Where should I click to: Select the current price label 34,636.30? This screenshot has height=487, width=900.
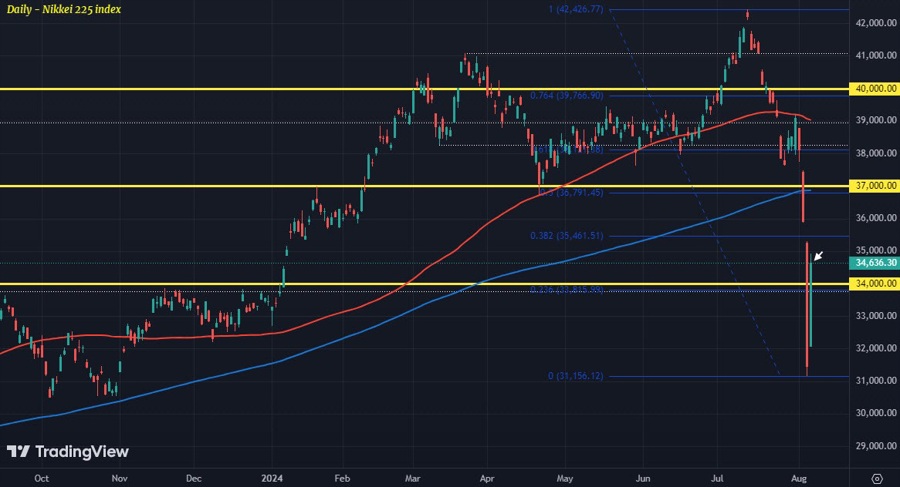tap(873, 264)
